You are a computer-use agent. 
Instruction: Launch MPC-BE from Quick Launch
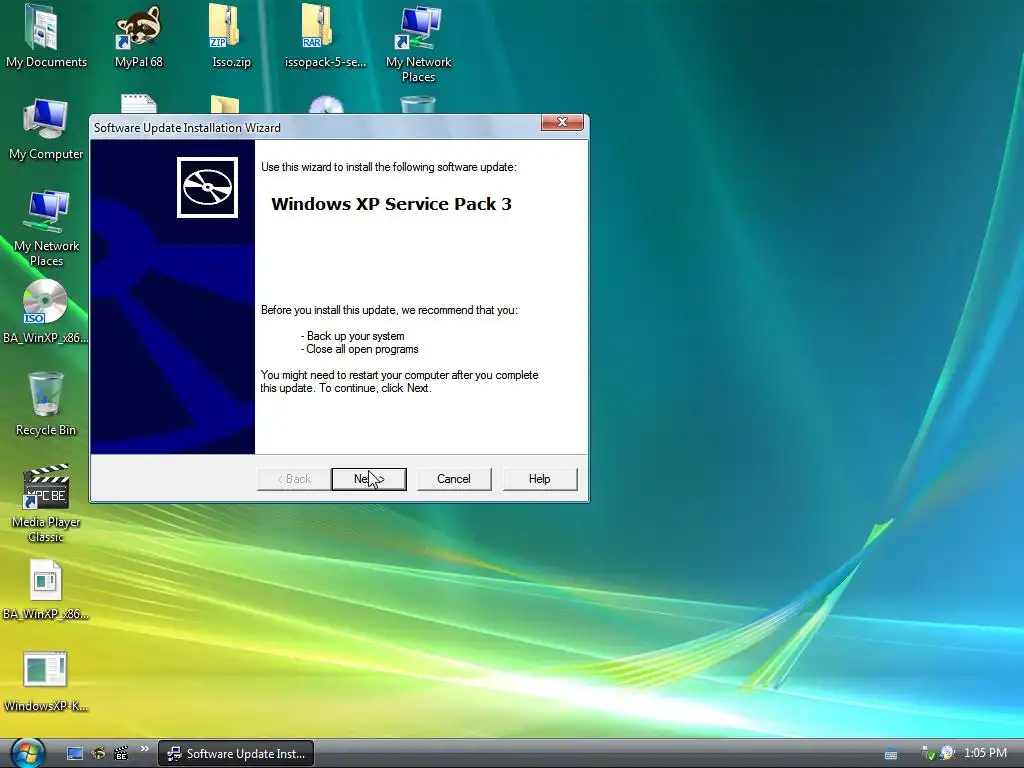click(x=121, y=754)
